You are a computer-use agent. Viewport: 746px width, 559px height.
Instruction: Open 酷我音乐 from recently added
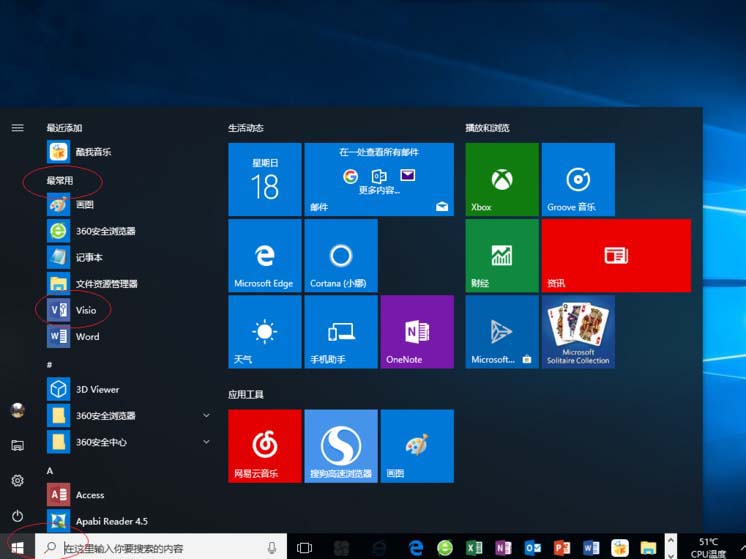(128, 152)
